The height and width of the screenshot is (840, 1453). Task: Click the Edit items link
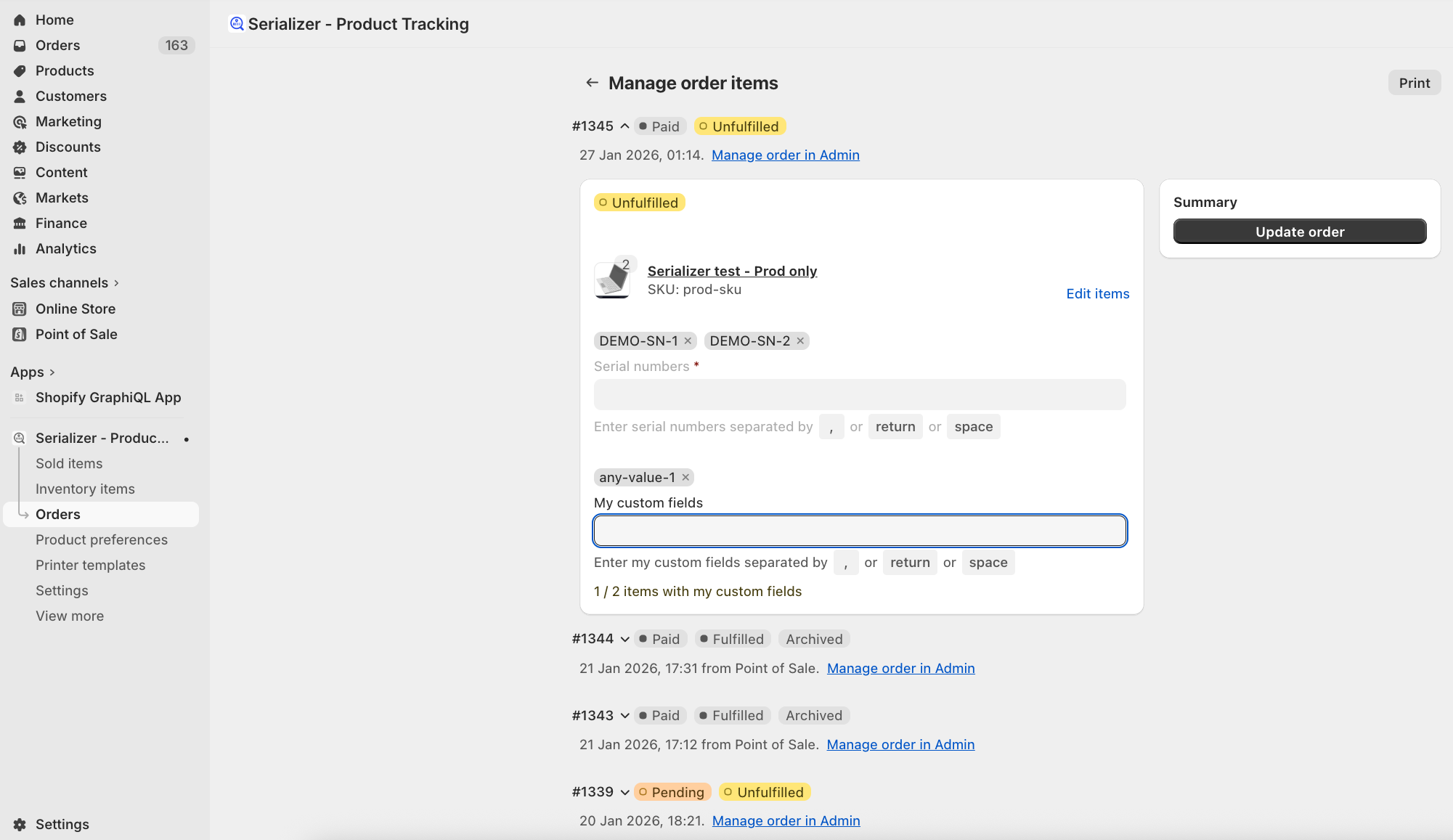[x=1097, y=293]
